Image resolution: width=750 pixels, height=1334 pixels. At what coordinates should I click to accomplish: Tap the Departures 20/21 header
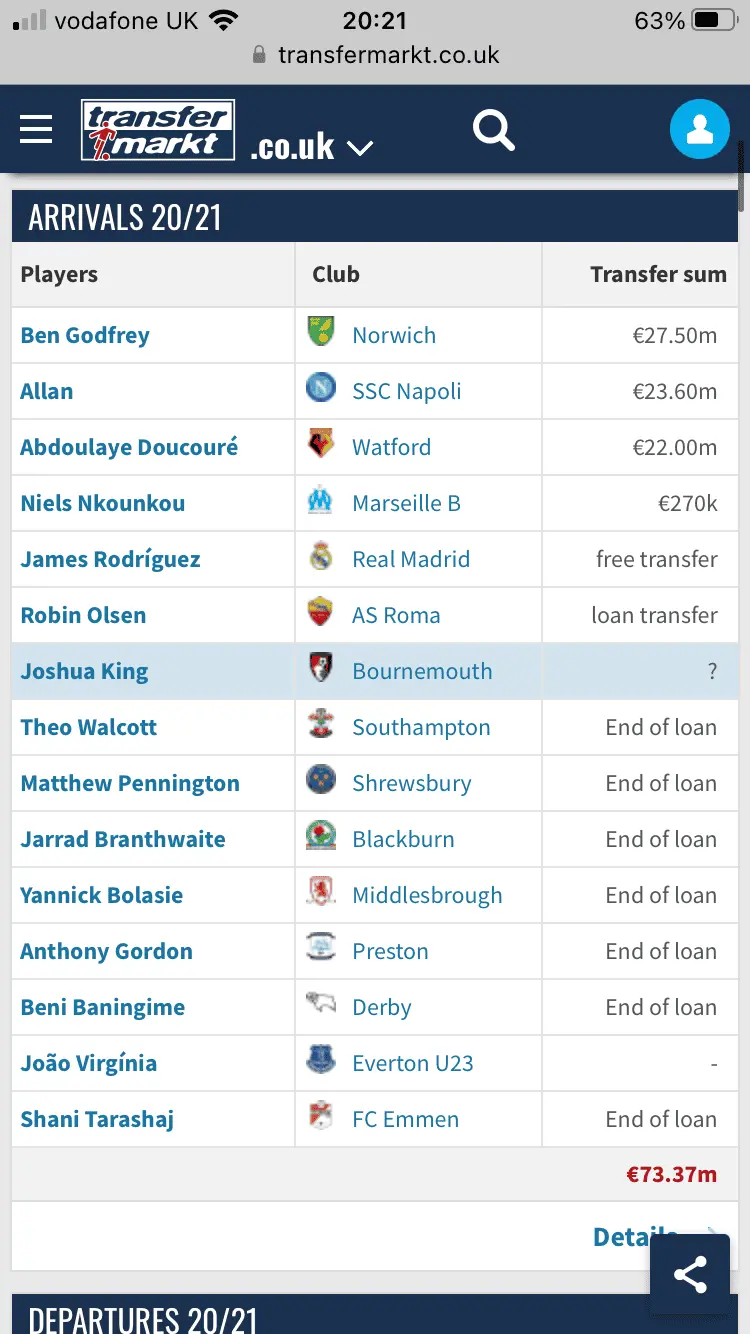tap(144, 1318)
